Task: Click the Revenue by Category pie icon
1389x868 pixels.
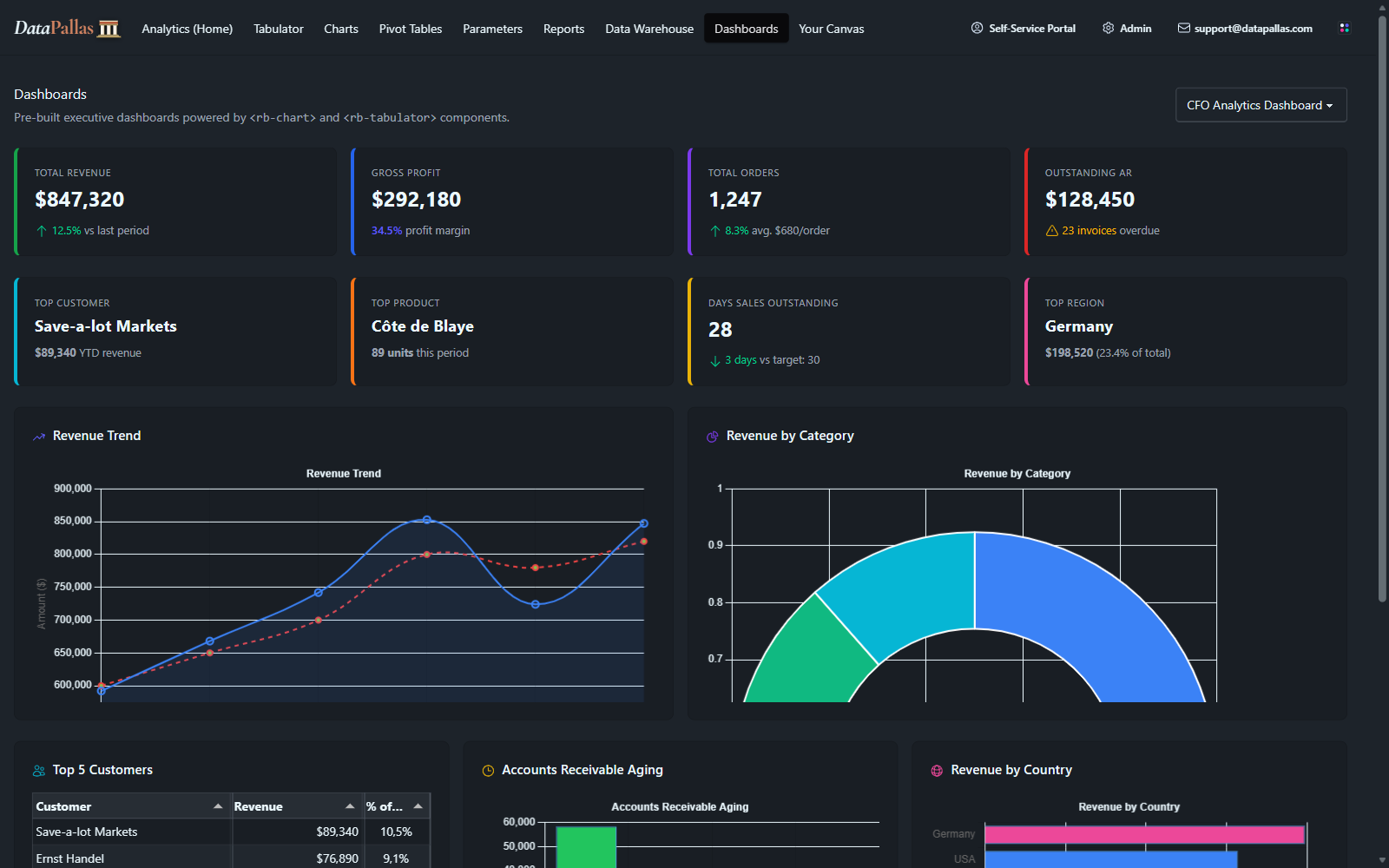Action: 713,437
